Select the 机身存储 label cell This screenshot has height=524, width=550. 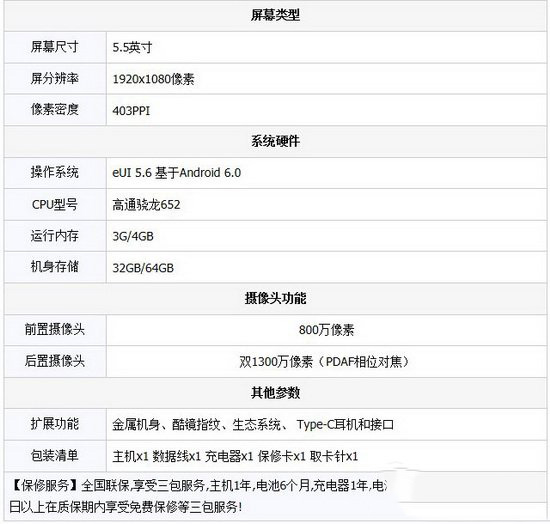pos(55,267)
